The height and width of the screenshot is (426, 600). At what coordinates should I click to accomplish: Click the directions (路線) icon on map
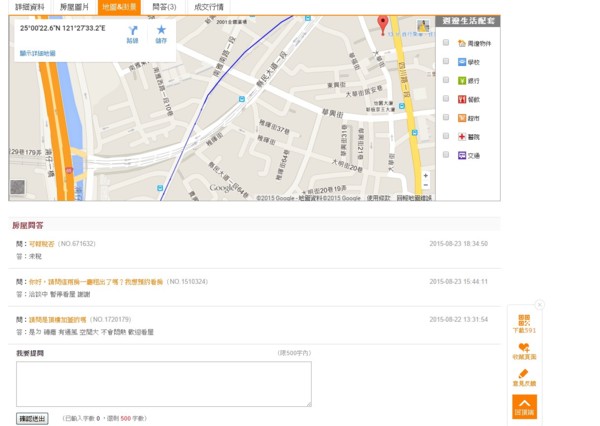point(132,31)
